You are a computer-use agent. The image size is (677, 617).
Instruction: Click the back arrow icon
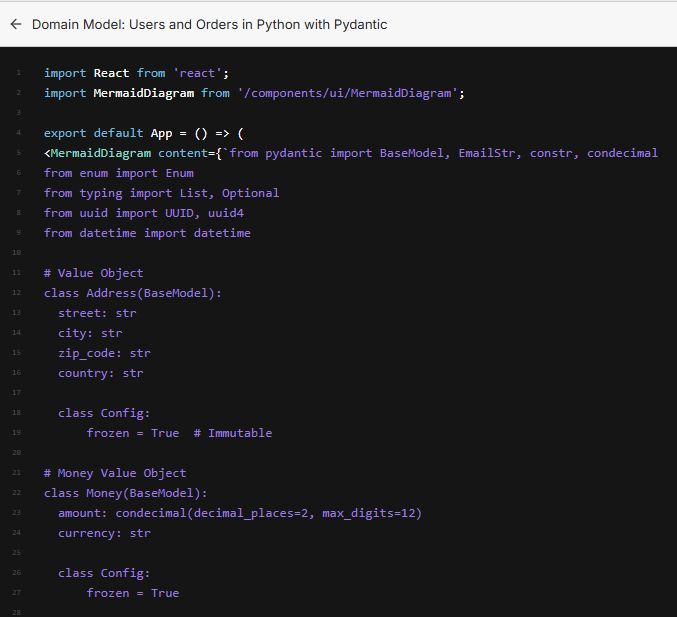coord(16,24)
